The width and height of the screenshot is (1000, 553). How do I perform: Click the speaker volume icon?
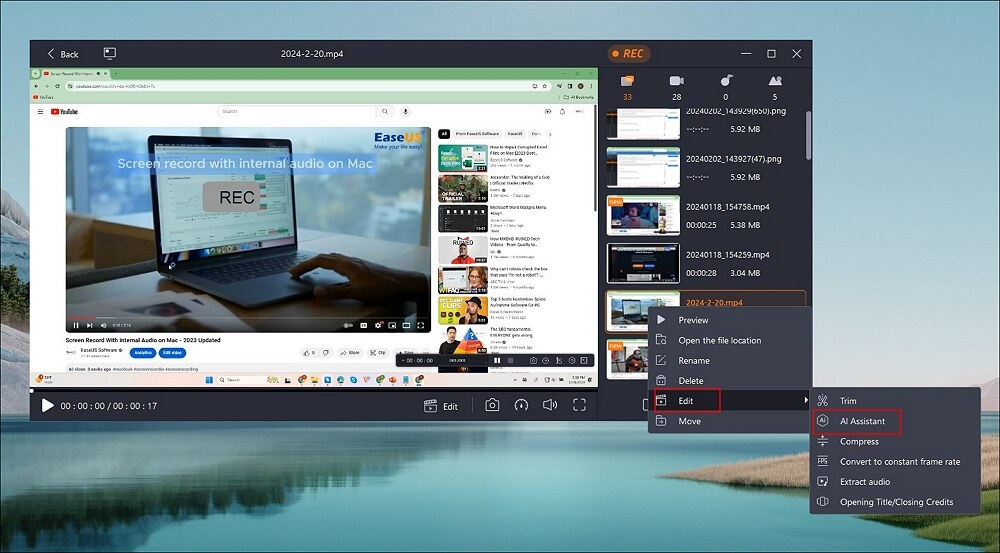[550, 405]
